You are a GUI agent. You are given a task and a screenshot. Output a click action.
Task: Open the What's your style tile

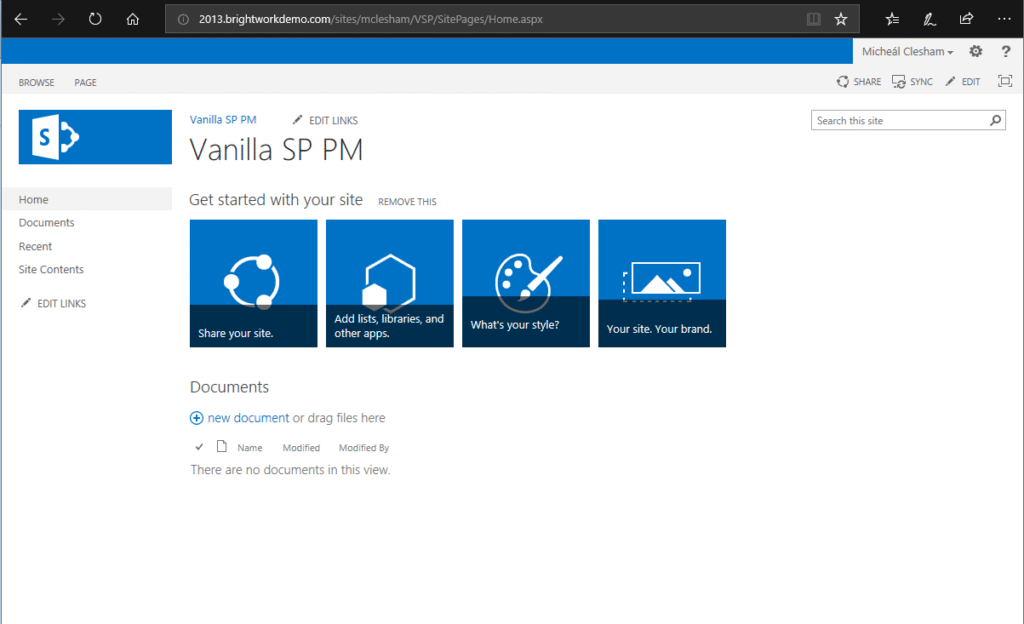pyautogui.click(x=526, y=283)
